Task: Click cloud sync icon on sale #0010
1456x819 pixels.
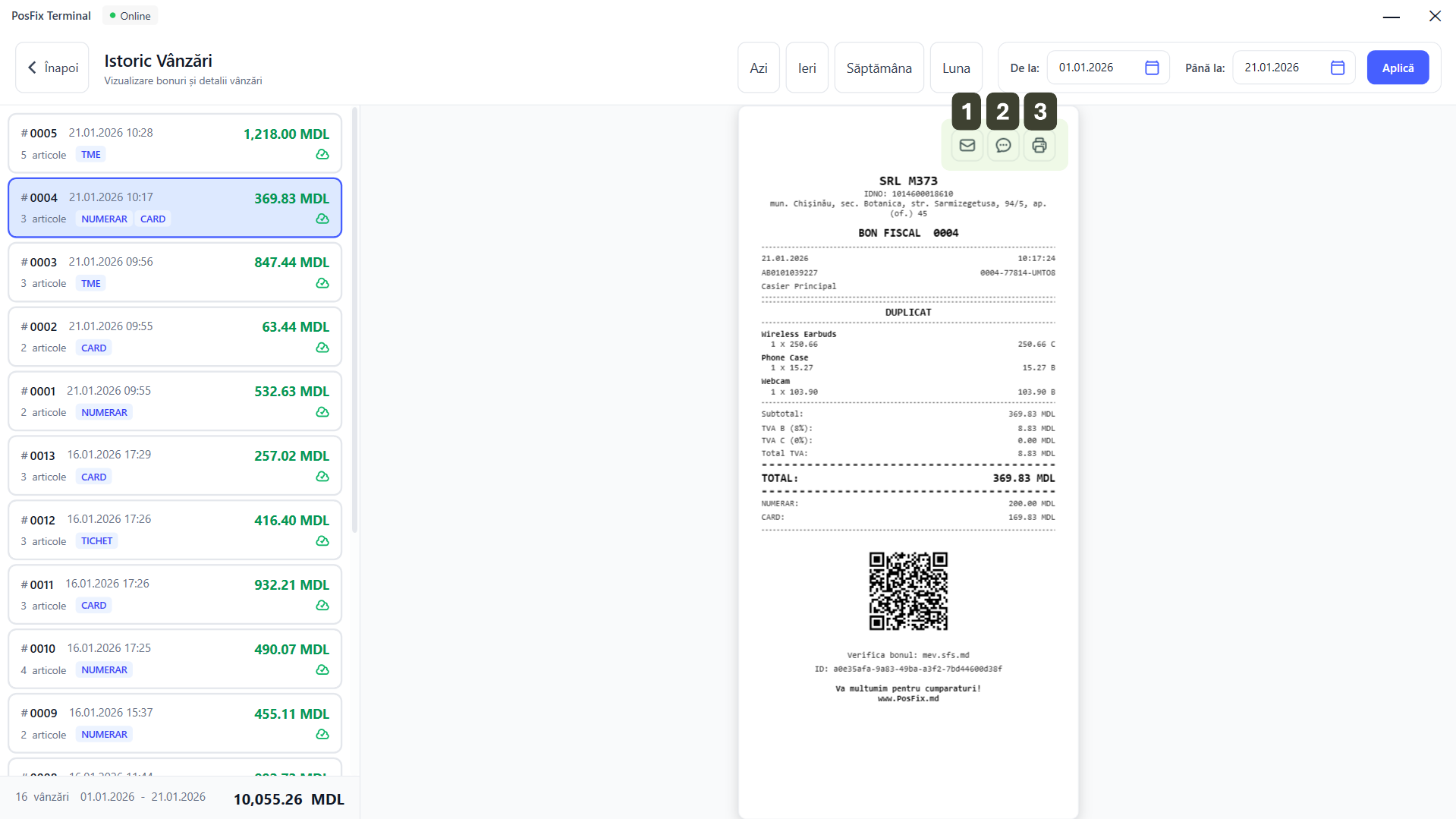Action: [322, 670]
